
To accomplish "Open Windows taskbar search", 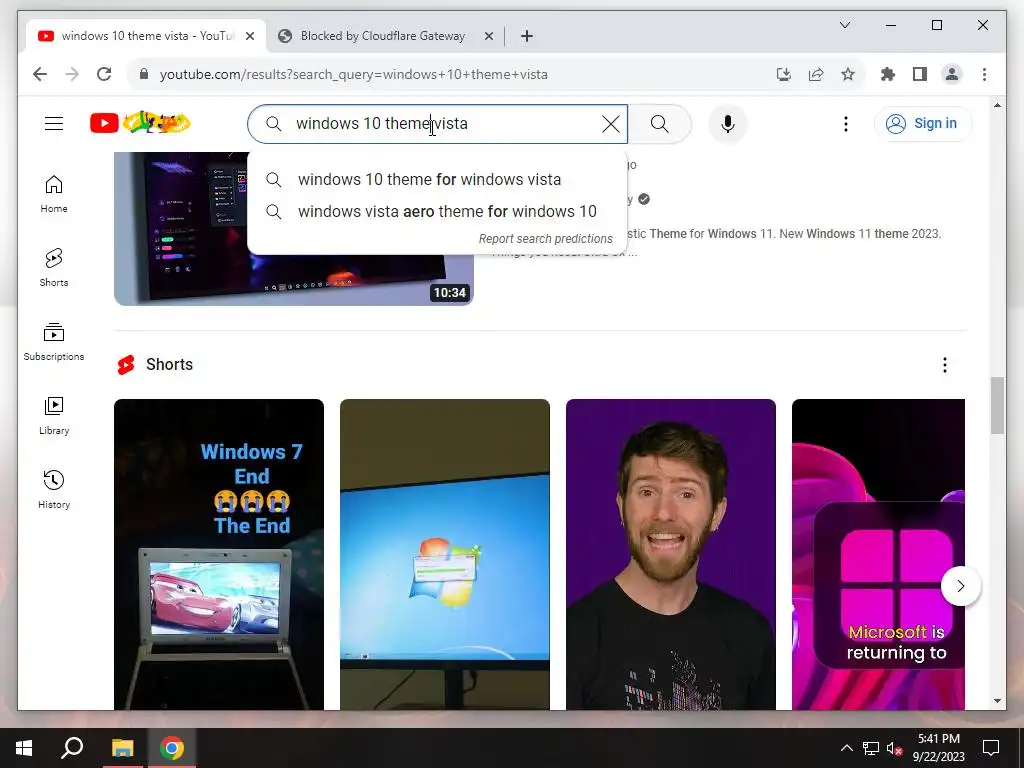I will pyautogui.click(x=72, y=748).
